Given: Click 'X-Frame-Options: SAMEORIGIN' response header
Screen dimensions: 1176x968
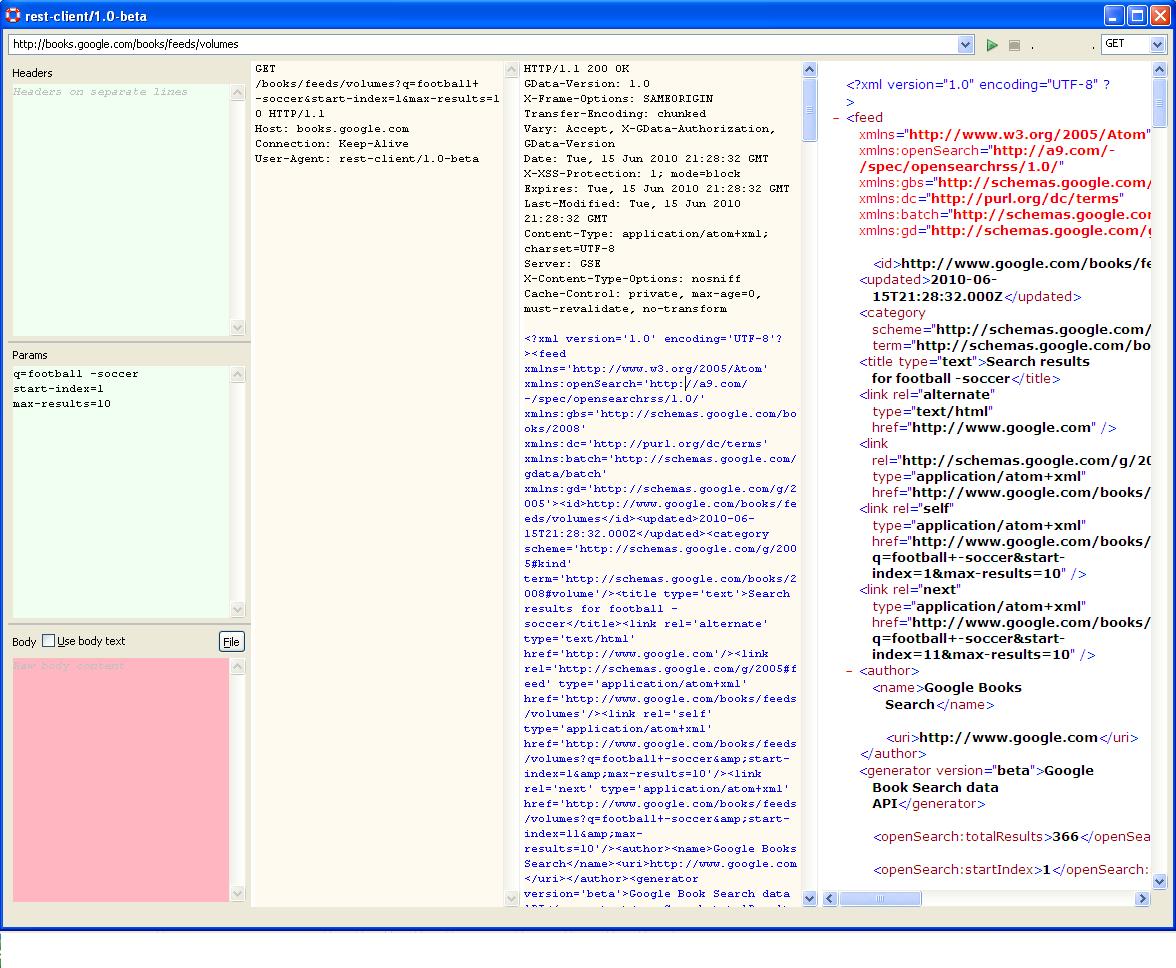Looking at the screenshot, I should click(618, 98).
